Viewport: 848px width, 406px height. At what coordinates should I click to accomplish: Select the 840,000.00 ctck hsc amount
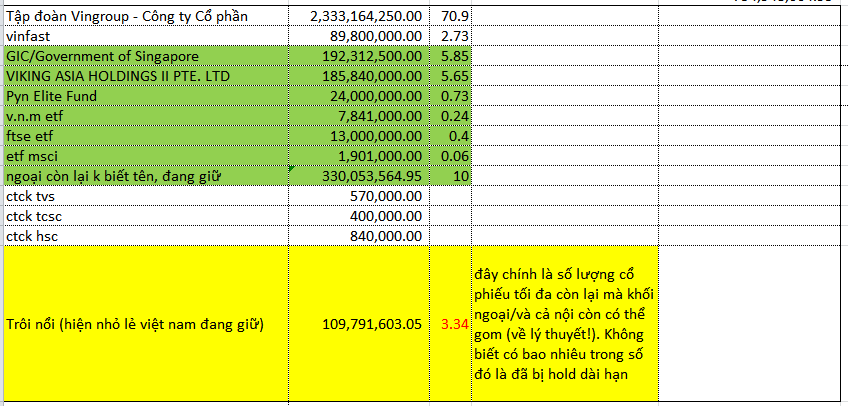click(359, 236)
